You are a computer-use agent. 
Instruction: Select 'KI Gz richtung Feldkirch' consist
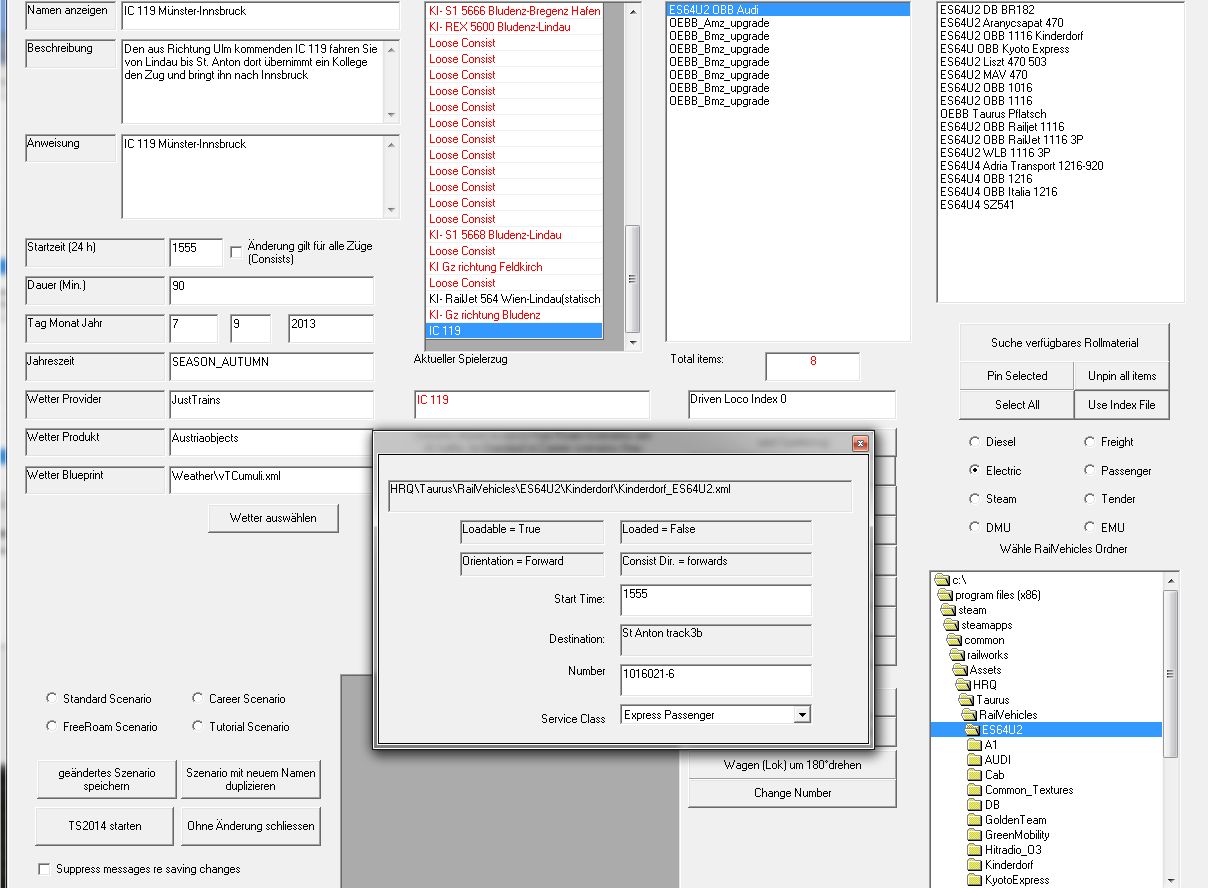pyautogui.click(x=514, y=267)
